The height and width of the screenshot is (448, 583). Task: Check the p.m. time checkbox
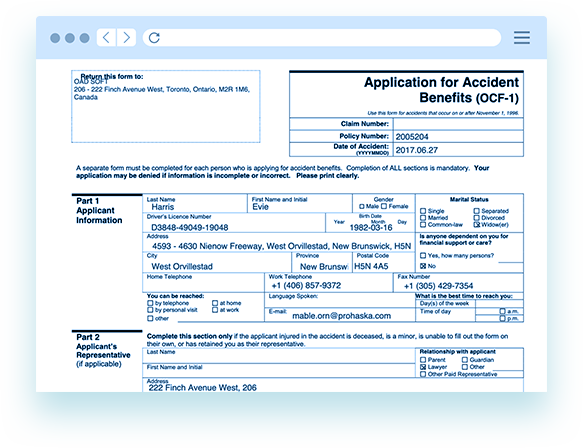502,319
